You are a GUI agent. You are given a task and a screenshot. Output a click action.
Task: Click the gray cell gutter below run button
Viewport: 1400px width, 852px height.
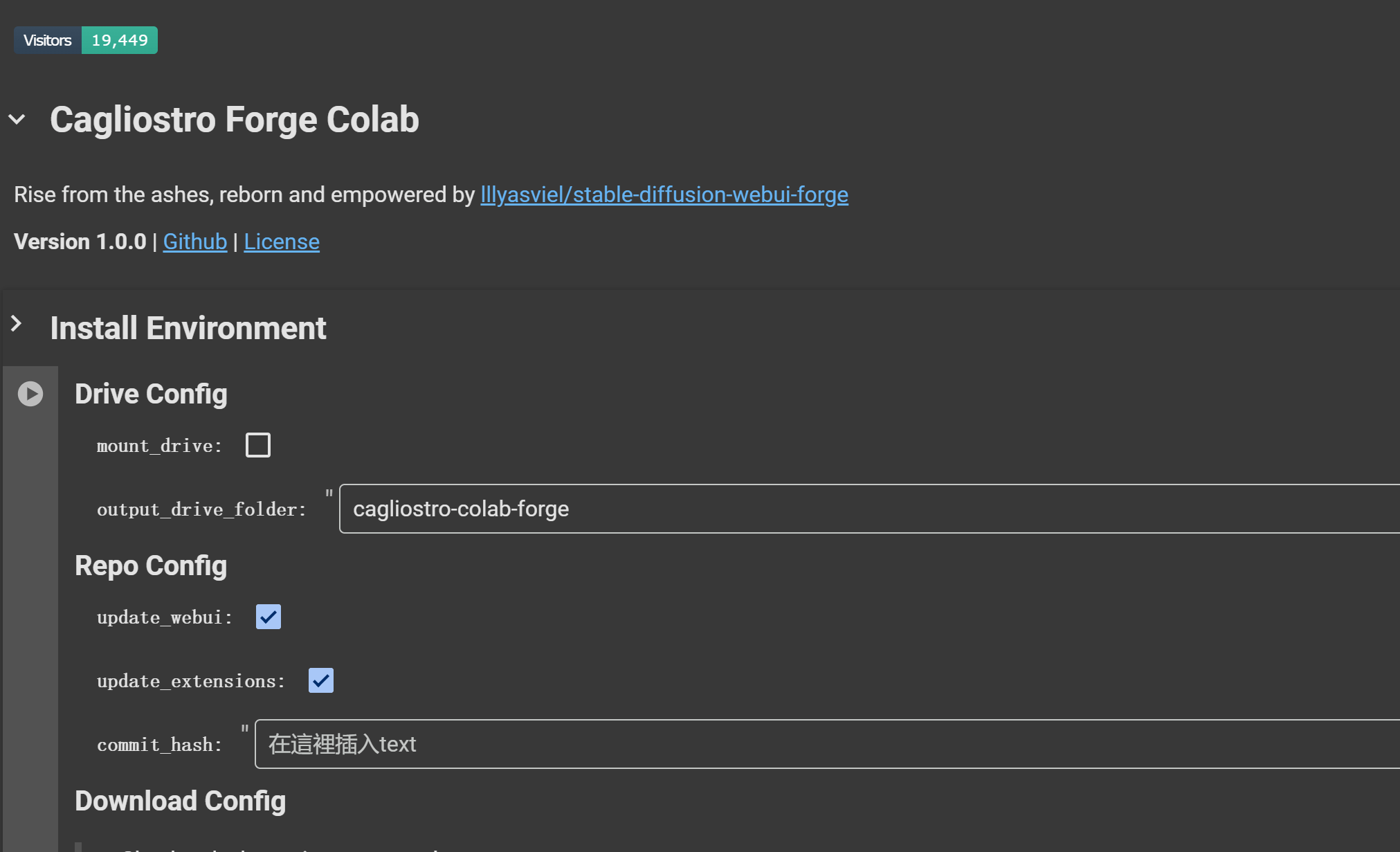[x=30, y=623]
